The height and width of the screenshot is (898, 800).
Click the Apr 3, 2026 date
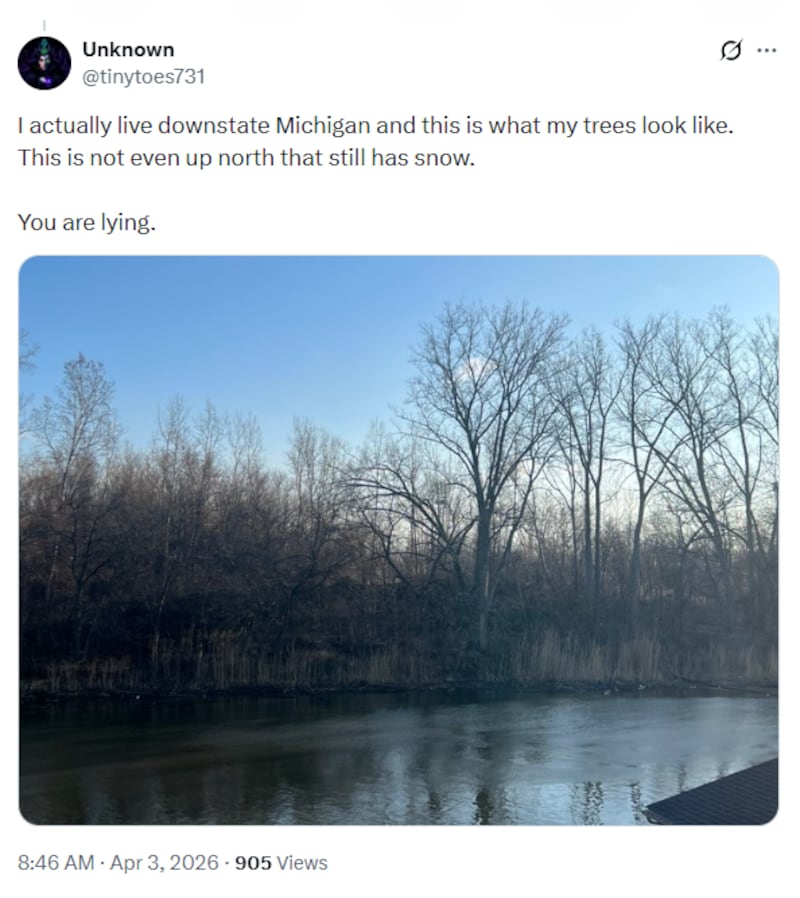coord(161,862)
